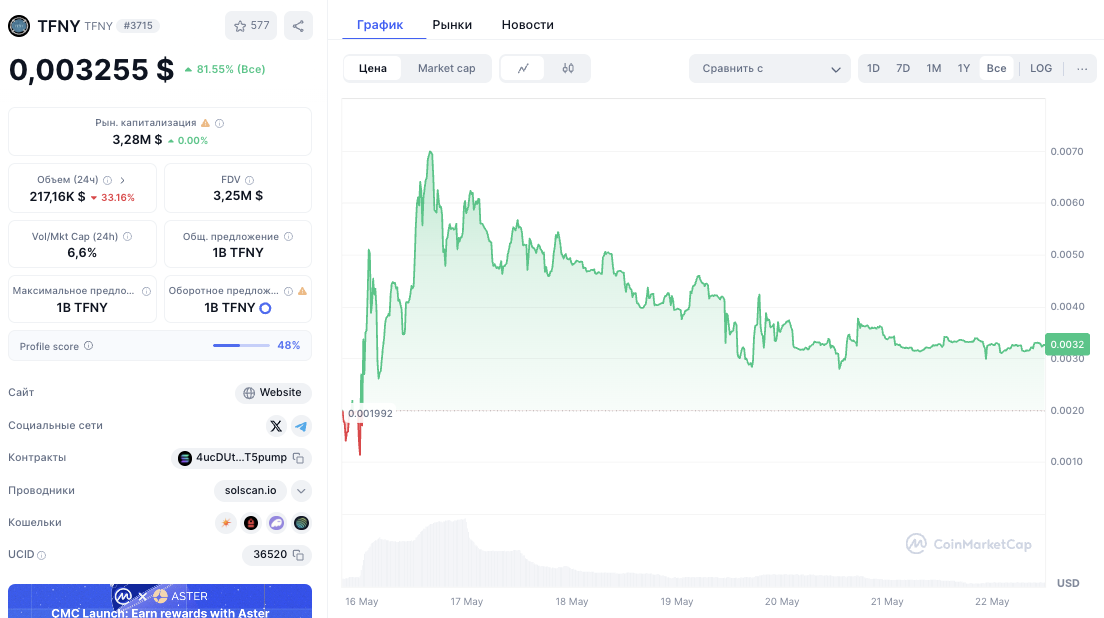Viewport: 1104px width, 618px height.
Task: Click info icon next to Максимальное предложение
Action: [x=146, y=291]
